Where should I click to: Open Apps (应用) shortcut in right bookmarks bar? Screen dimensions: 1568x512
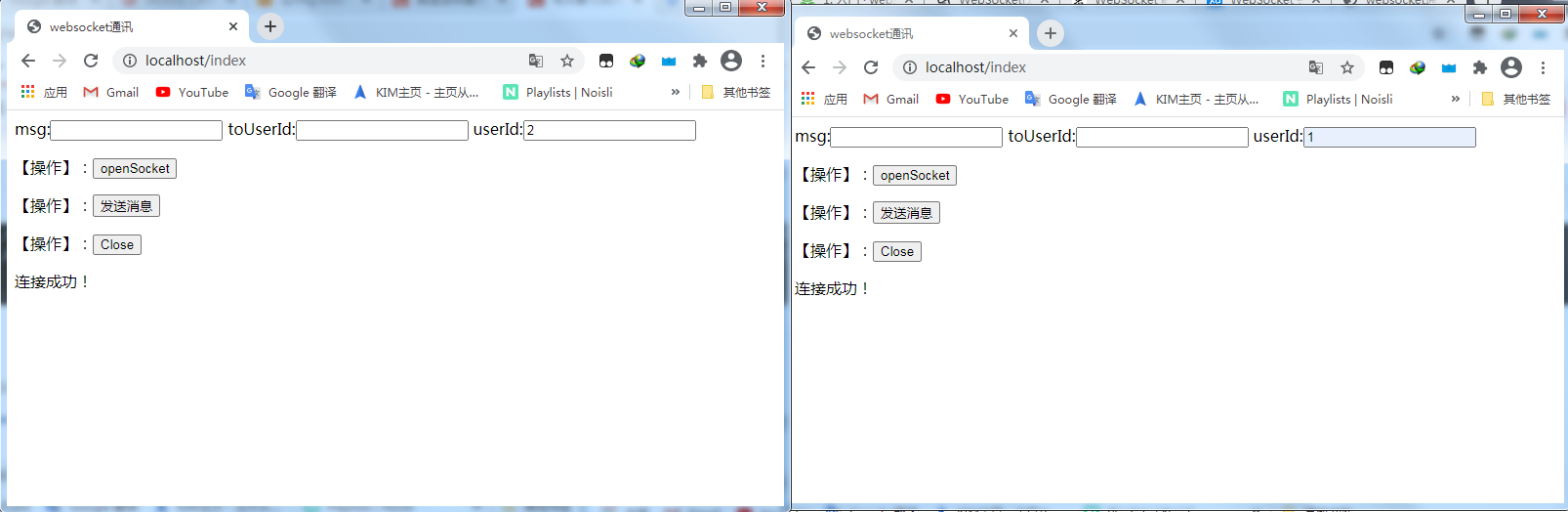(x=824, y=99)
